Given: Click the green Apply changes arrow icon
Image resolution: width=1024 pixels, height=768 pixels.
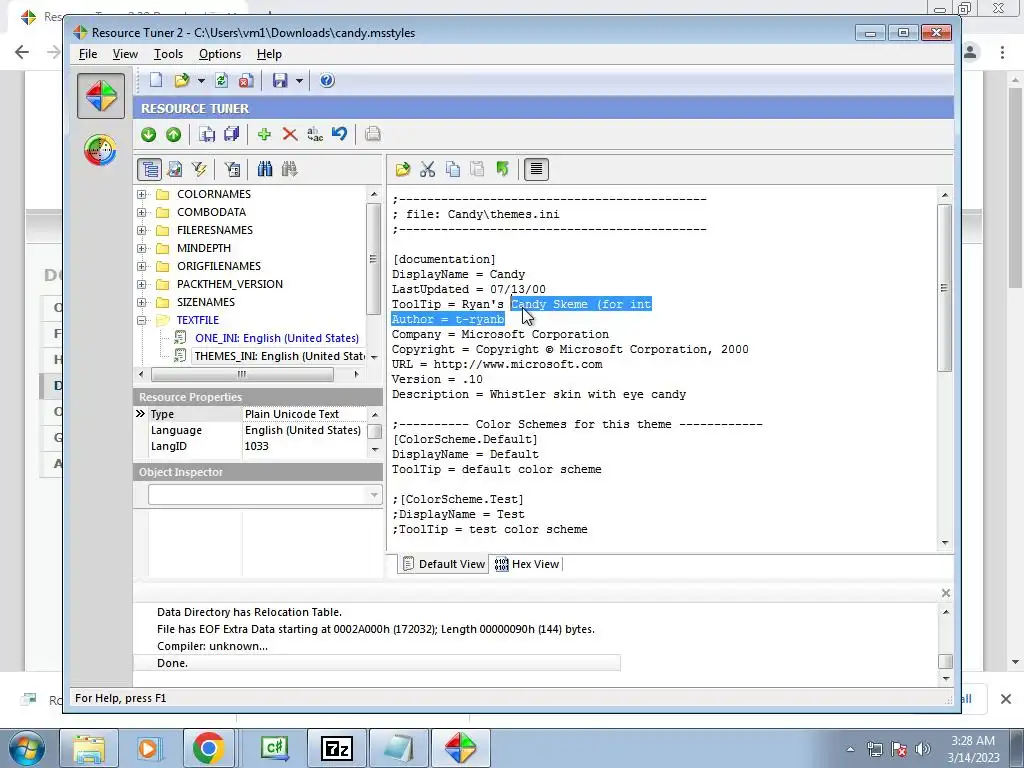Looking at the screenshot, I should pyautogui.click(x=502, y=169).
